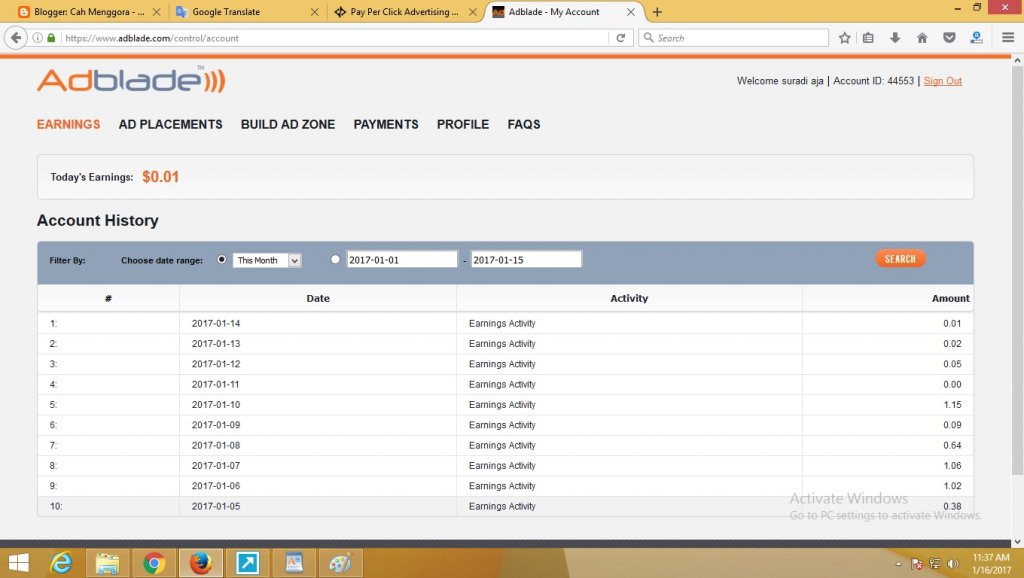Click the start date field 2017-01-01
The image size is (1024, 578).
tap(402, 259)
